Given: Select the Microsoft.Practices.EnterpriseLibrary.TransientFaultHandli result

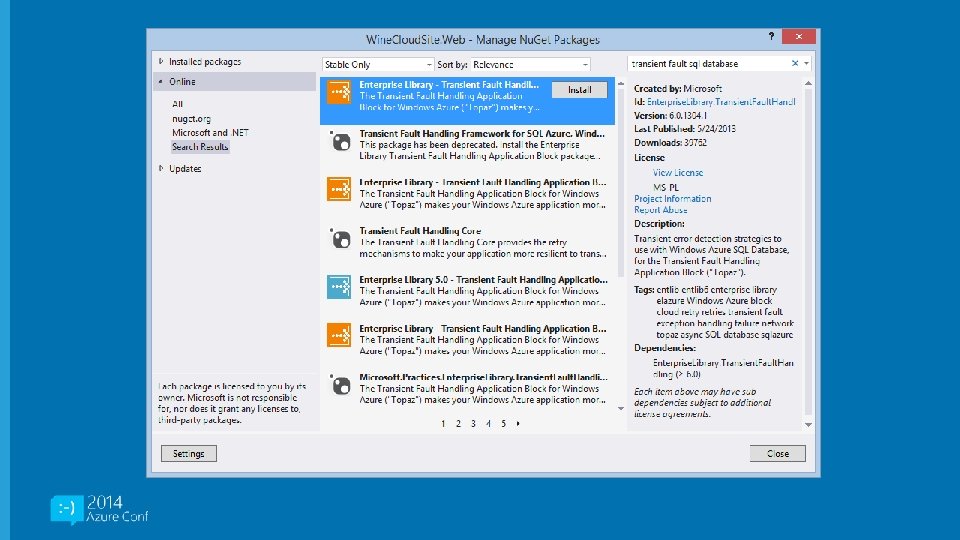Looking at the screenshot, I should [467, 388].
